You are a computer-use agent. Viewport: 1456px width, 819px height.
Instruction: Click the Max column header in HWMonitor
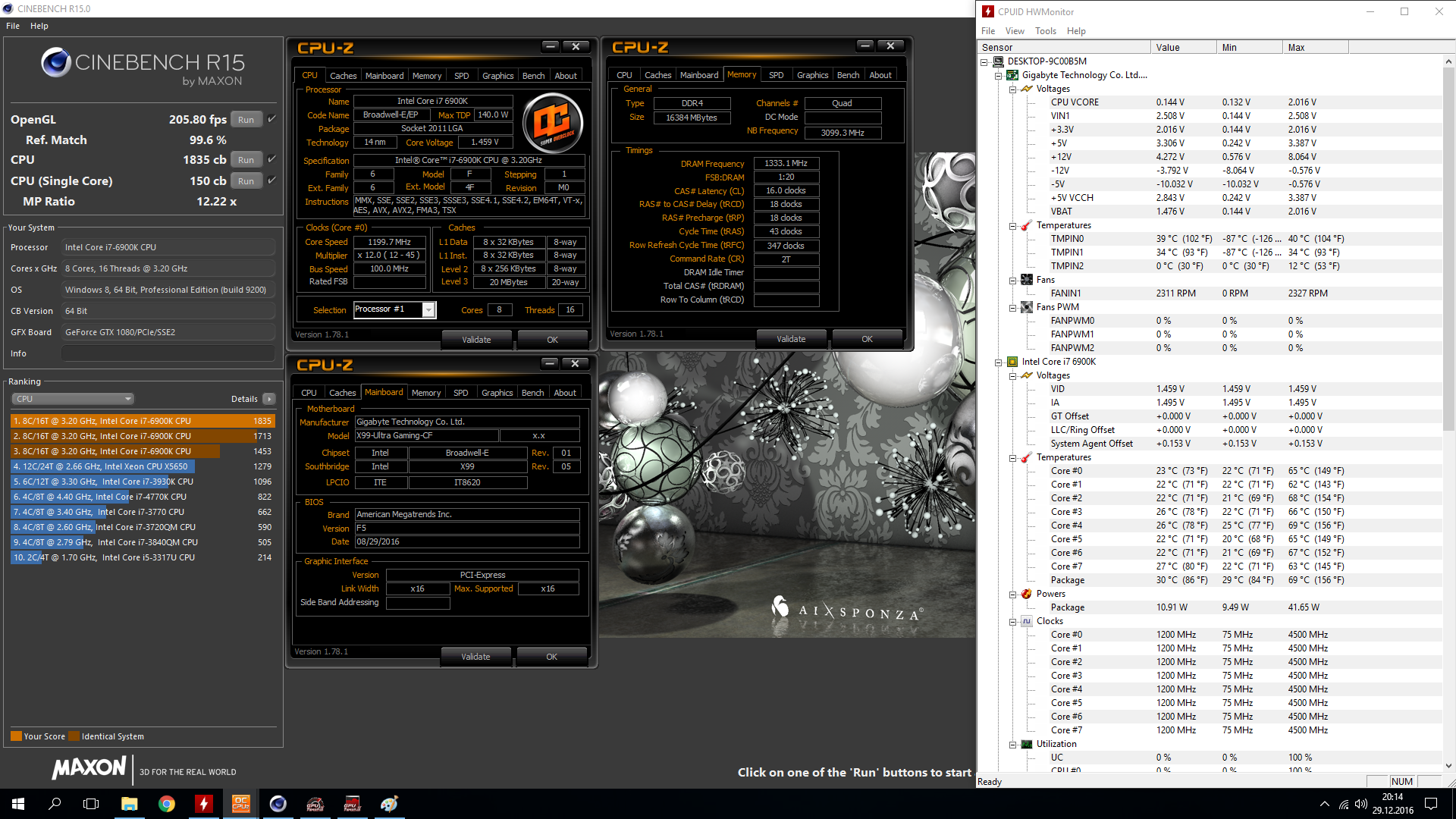(1315, 47)
